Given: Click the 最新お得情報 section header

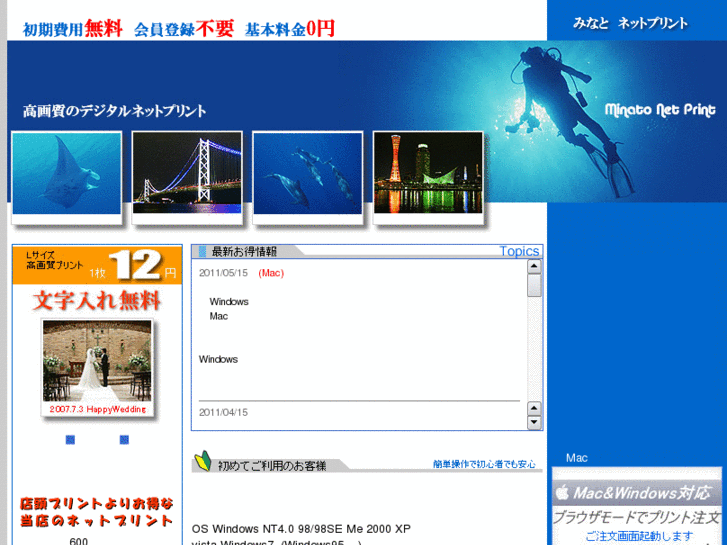Looking at the screenshot, I should point(244,251).
